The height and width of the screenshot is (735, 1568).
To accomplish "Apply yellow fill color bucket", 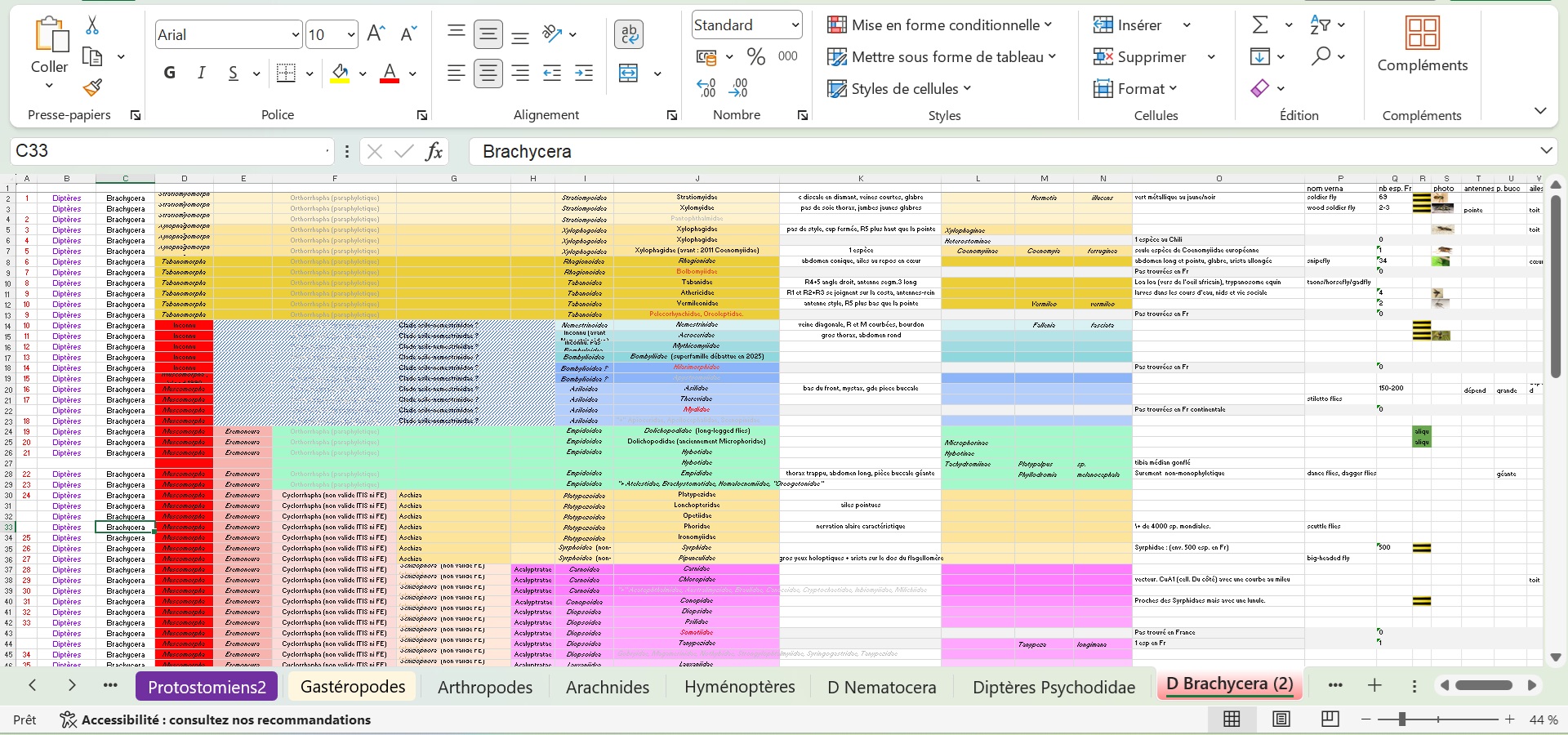I will click(x=341, y=73).
